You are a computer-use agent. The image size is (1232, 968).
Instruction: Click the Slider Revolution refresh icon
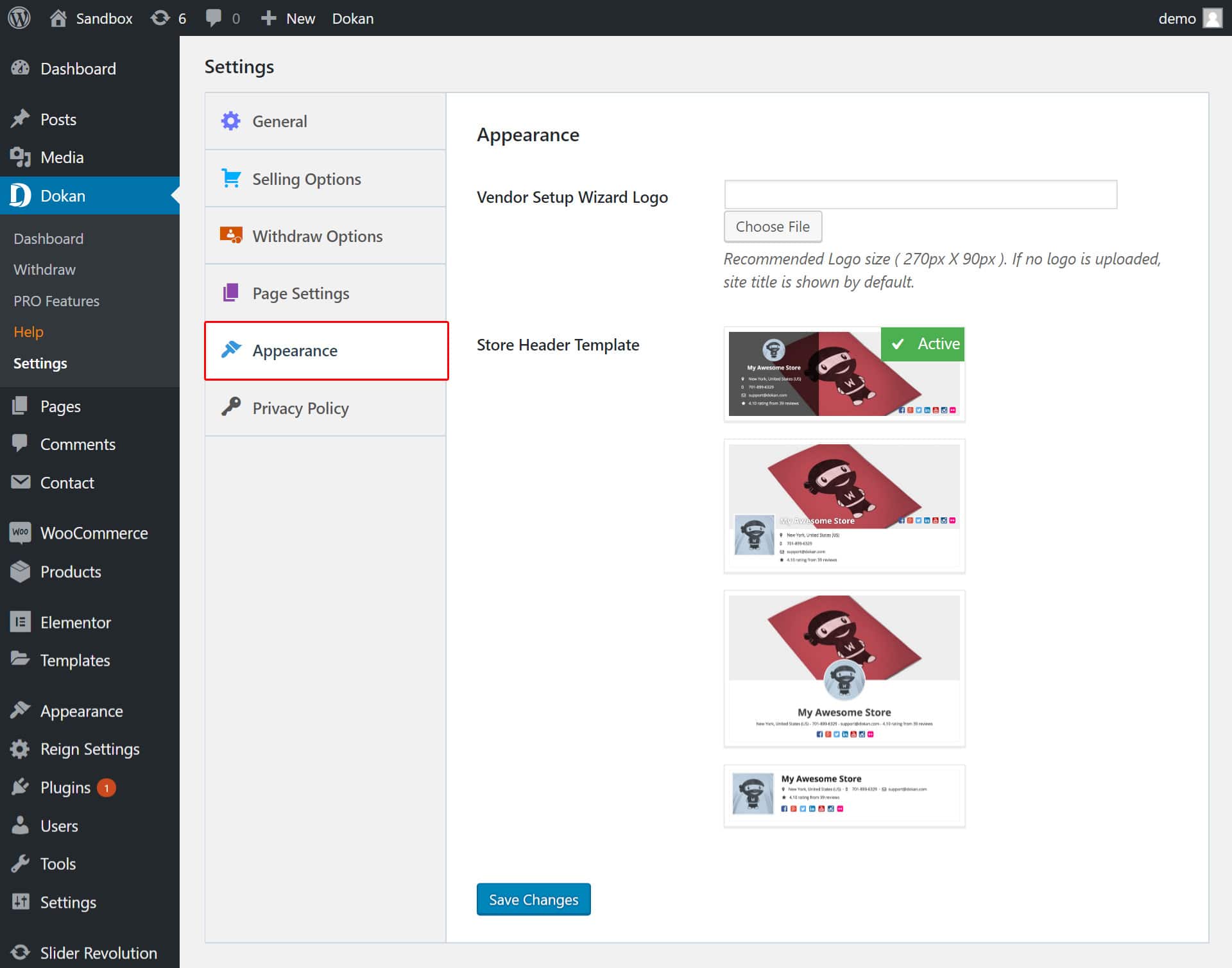[21, 953]
